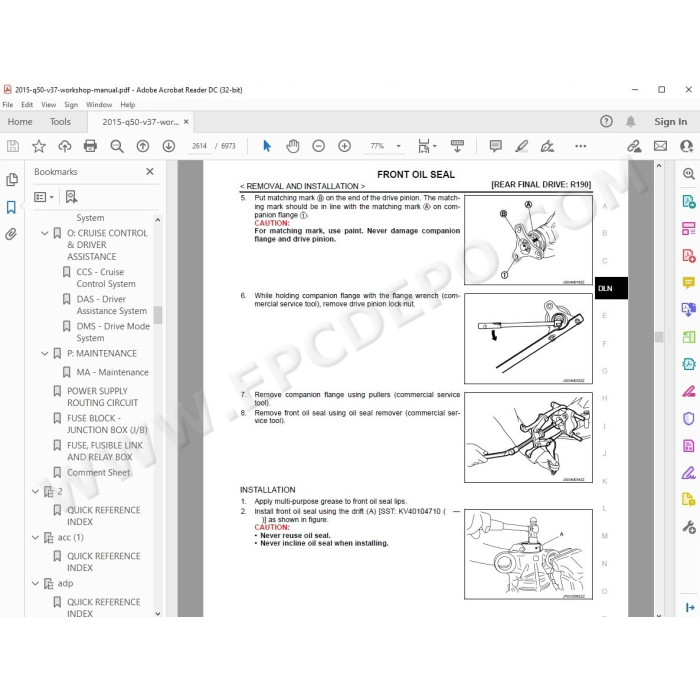Open the Help menu
The image size is (700, 700).
click(x=128, y=104)
